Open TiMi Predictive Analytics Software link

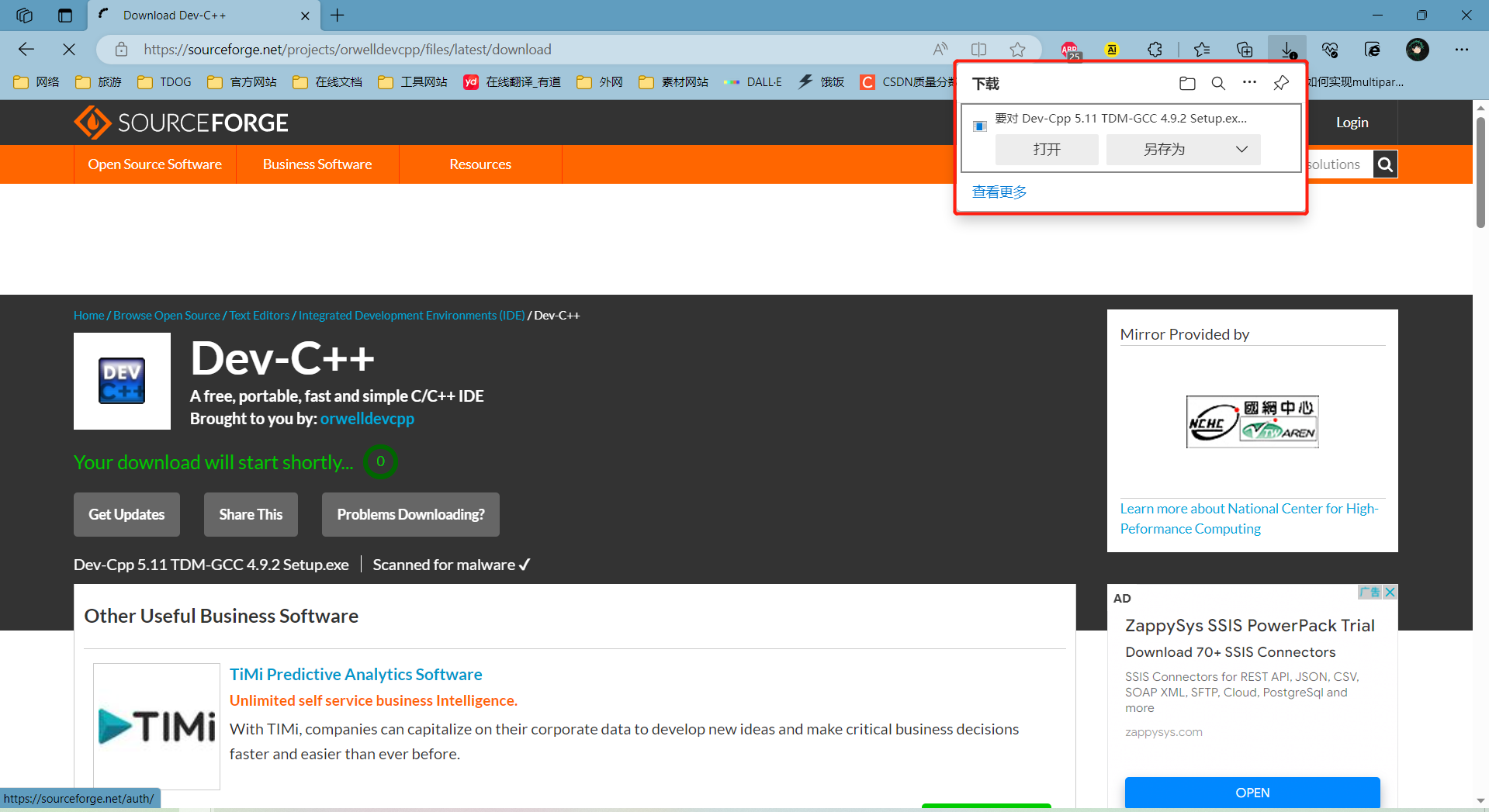point(355,675)
